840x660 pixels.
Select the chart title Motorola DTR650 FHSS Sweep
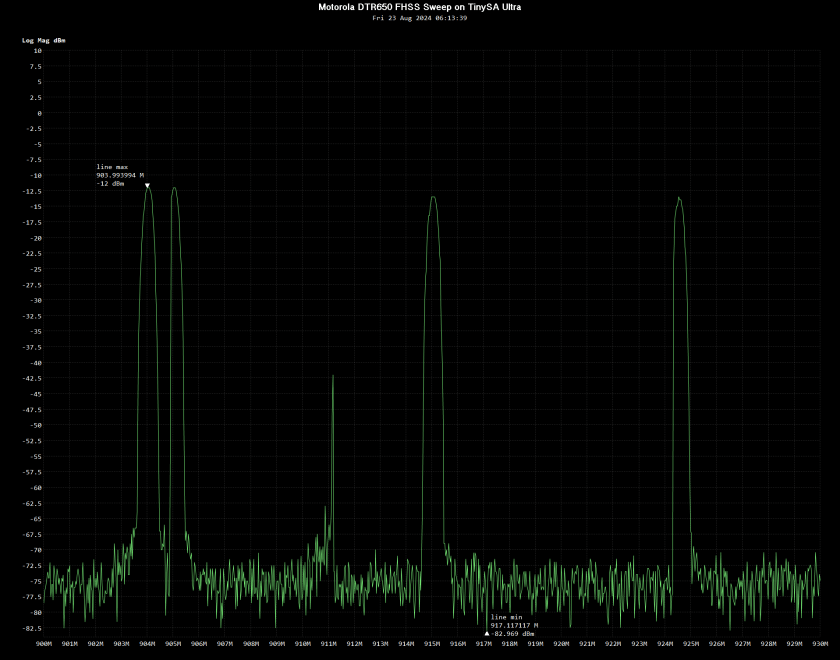tap(419, 7)
